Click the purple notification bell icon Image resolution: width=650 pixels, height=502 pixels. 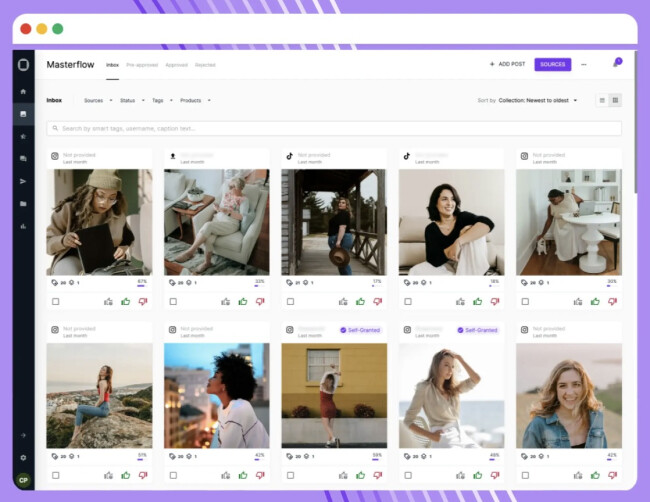tap(617, 63)
